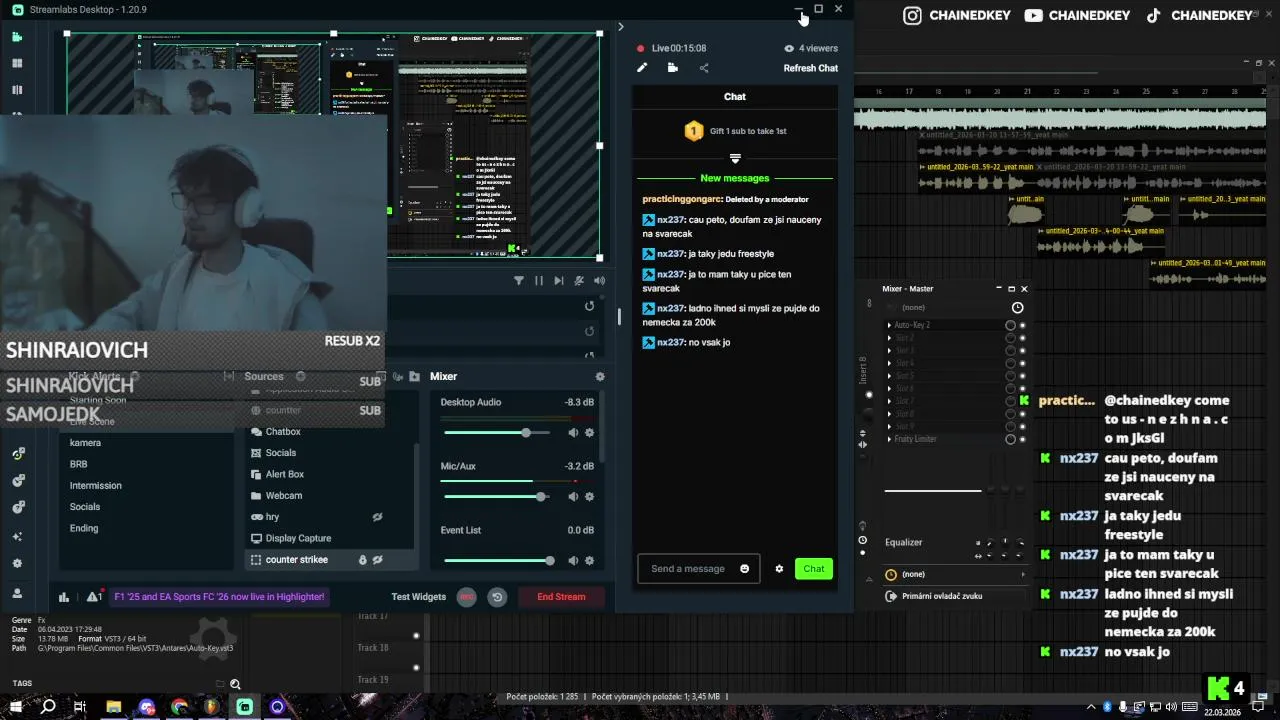
Task: Adjust the Mic/Aux volume slider
Action: 497,497
